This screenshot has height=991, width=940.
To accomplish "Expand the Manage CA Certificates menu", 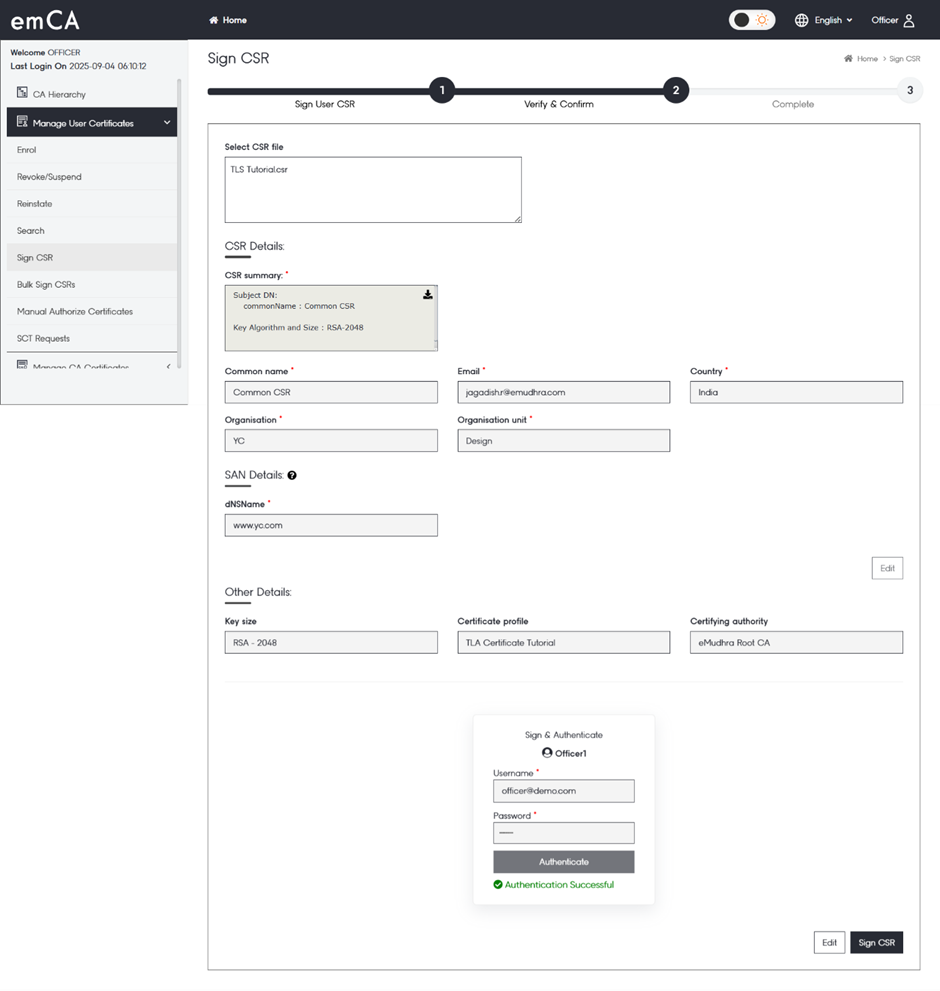I will coord(167,367).
